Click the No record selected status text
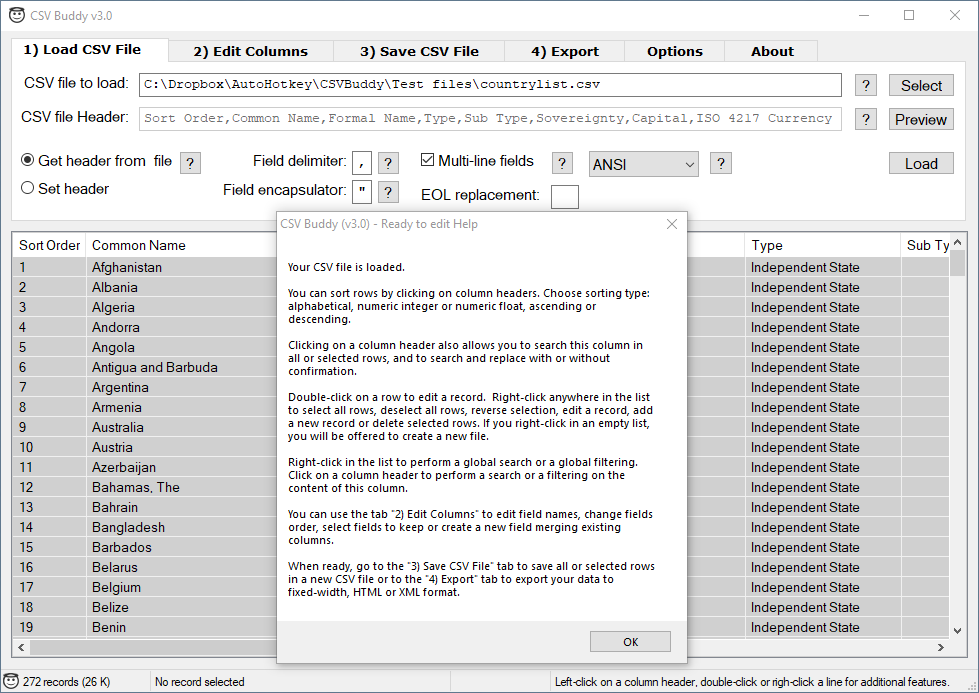979x693 pixels. (200, 682)
